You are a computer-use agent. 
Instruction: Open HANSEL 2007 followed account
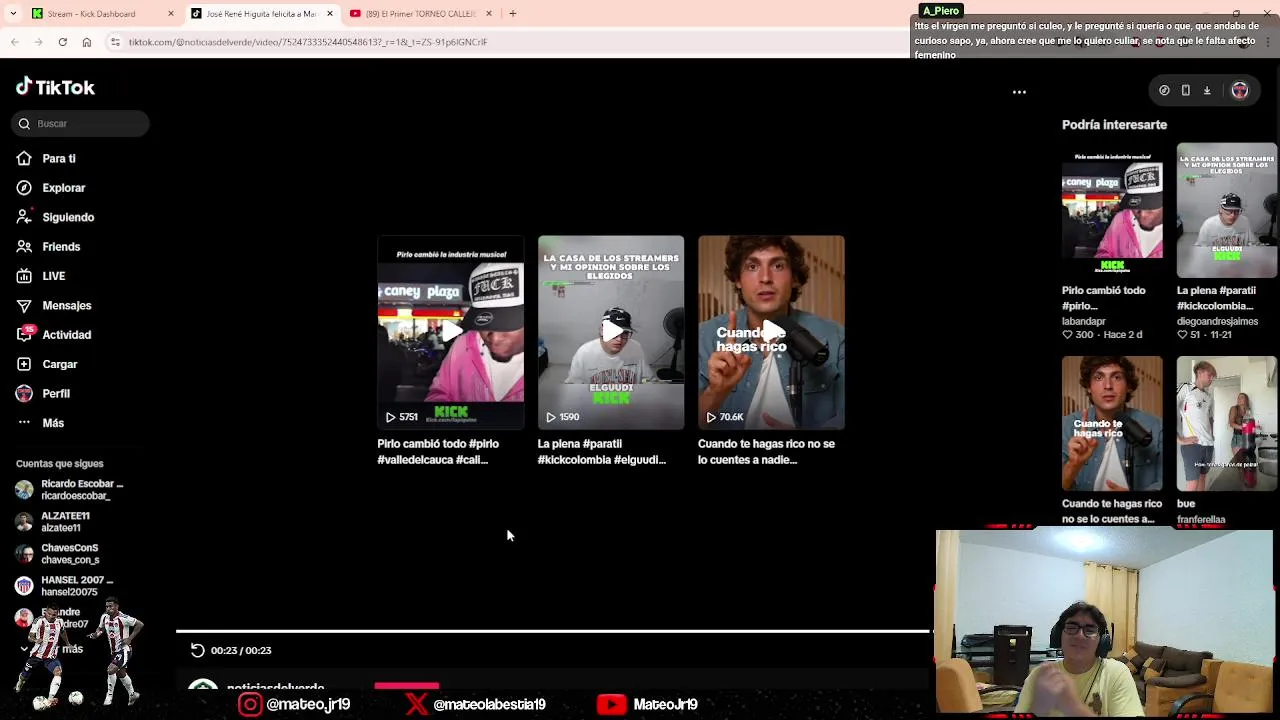click(x=65, y=585)
